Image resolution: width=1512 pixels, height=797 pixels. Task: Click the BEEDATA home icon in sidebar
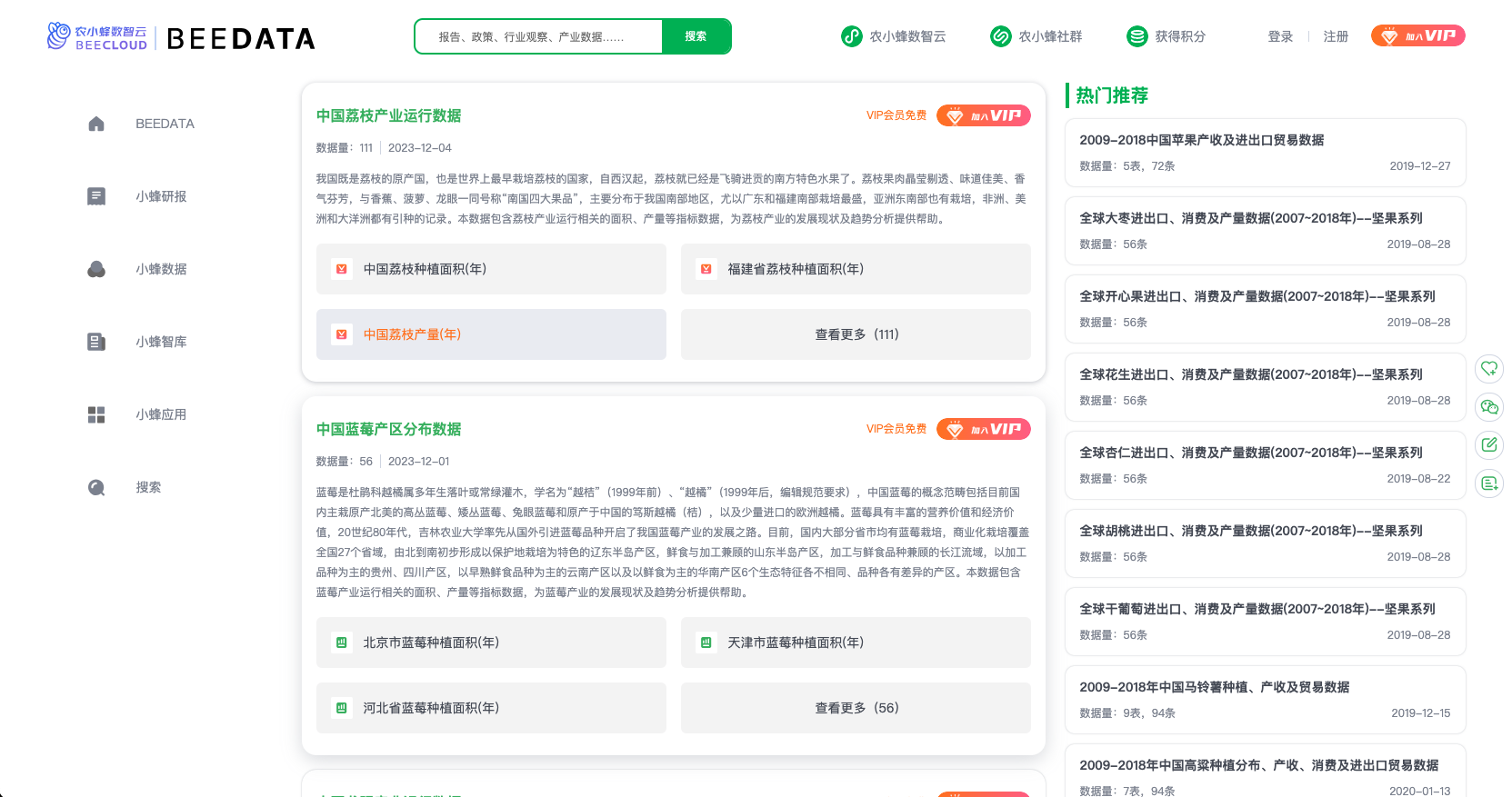click(96, 124)
